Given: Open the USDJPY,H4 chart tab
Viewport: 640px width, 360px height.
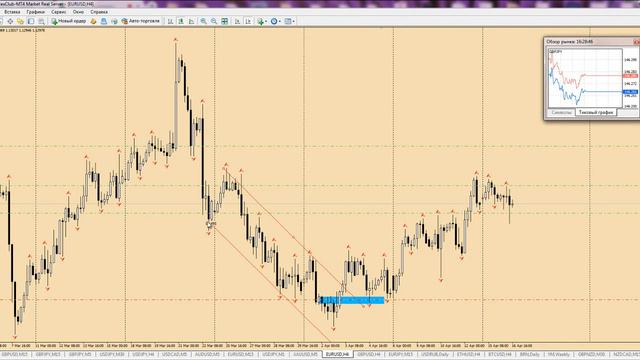Looking at the screenshot, I should 143,354.
